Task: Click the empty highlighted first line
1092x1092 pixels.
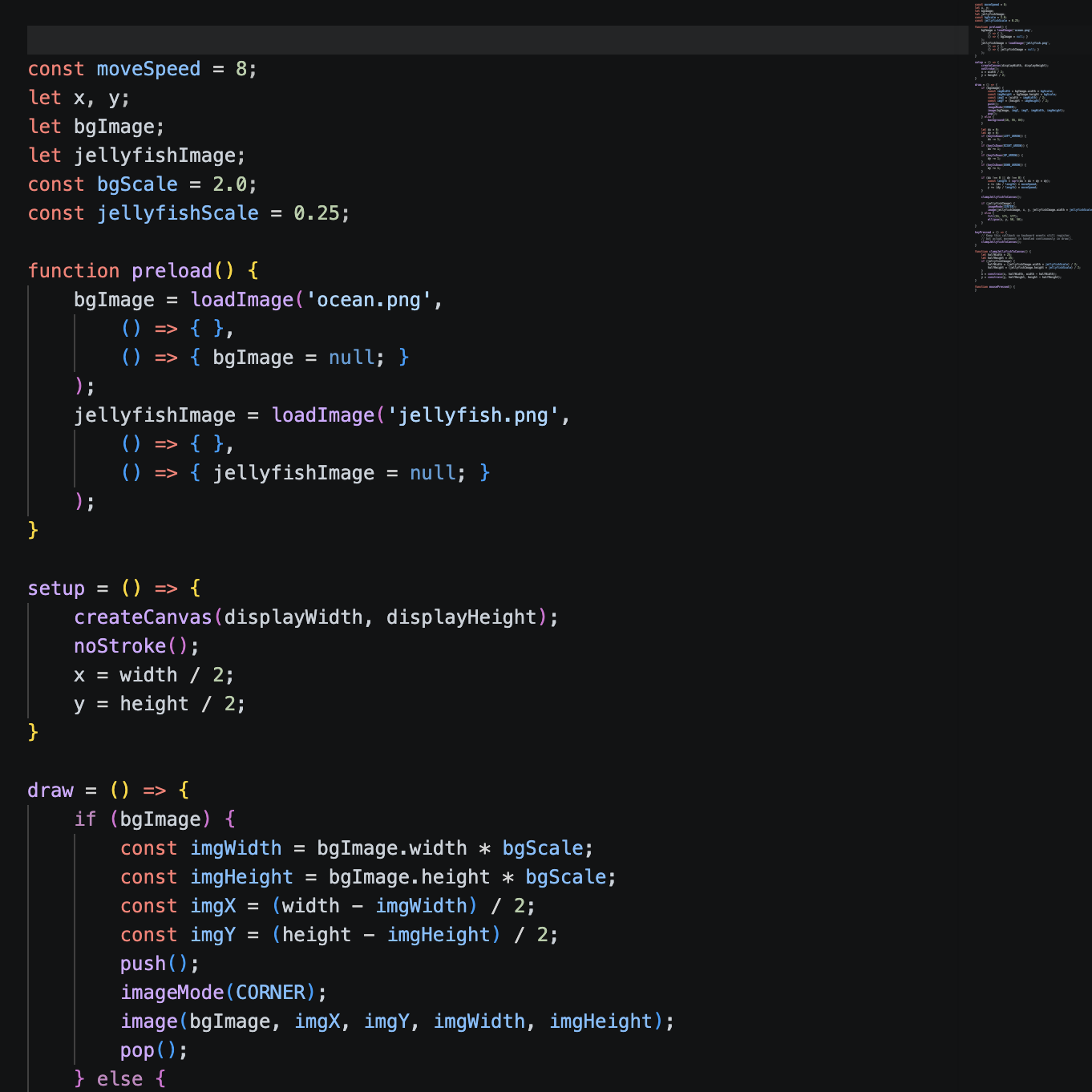Action: [x=497, y=40]
